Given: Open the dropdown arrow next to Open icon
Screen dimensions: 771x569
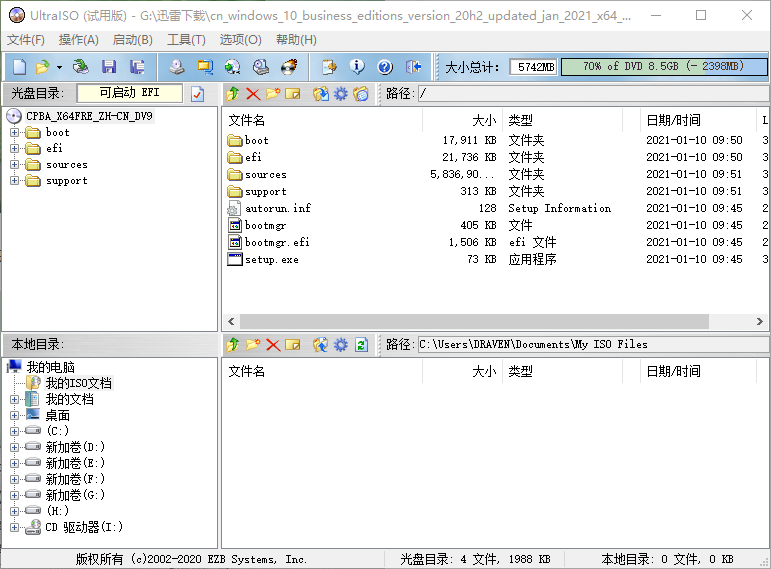Looking at the screenshot, I should (59, 67).
